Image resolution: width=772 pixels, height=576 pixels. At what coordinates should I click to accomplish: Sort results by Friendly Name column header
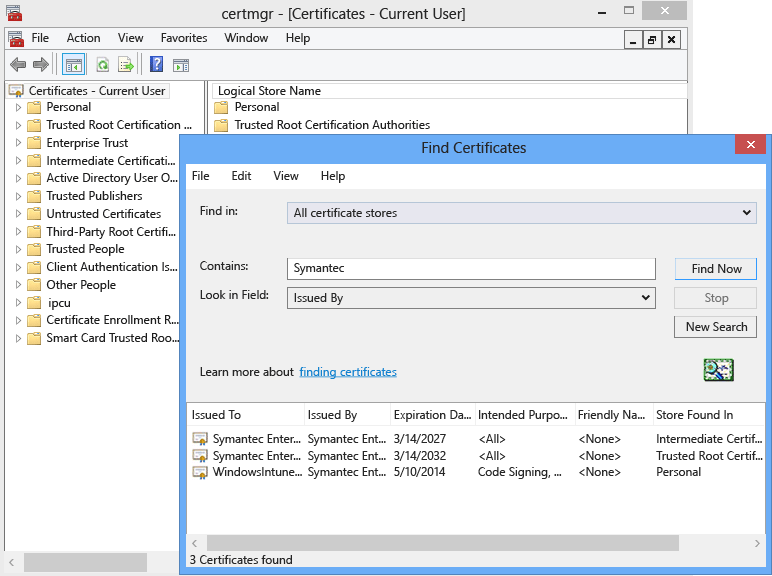tap(614, 415)
